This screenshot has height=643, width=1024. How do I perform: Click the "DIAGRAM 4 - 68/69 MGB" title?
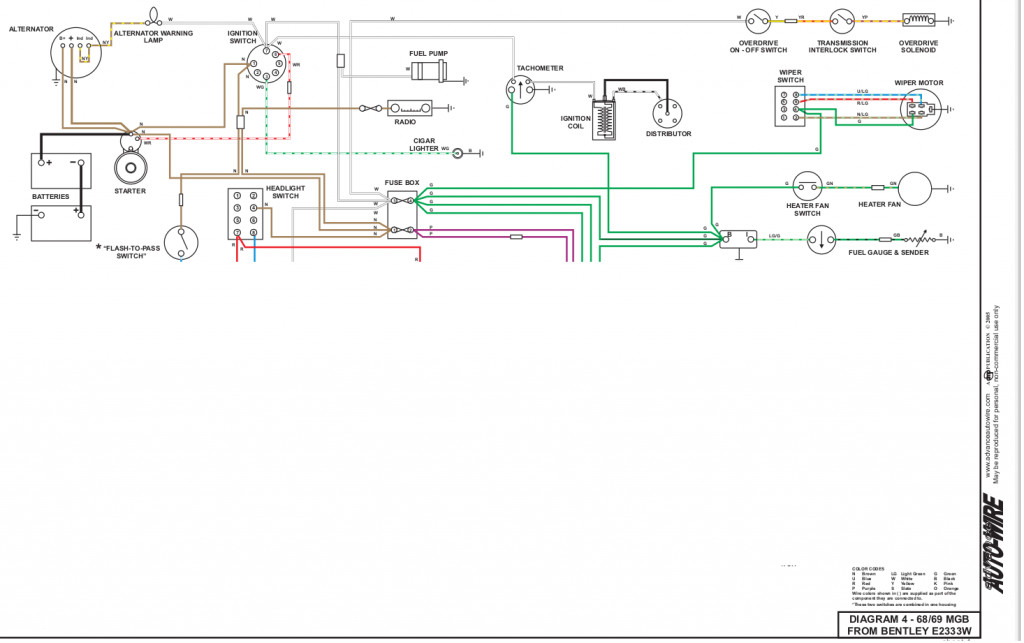tap(908, 619)
